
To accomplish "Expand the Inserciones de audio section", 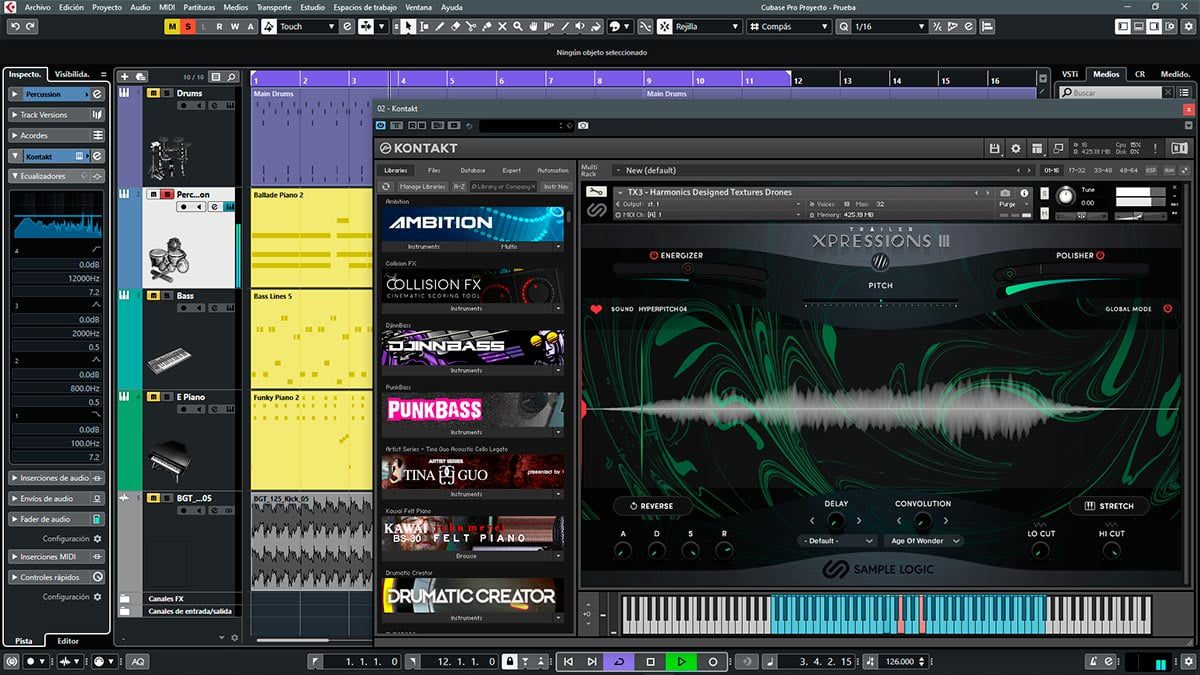I will (56, 478).
